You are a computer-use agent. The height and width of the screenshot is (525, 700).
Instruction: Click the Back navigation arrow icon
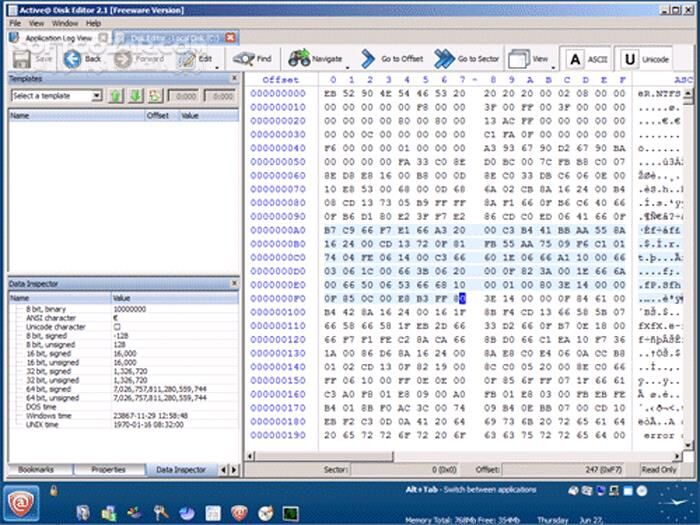pyautogui.click(x=72, y=59)
